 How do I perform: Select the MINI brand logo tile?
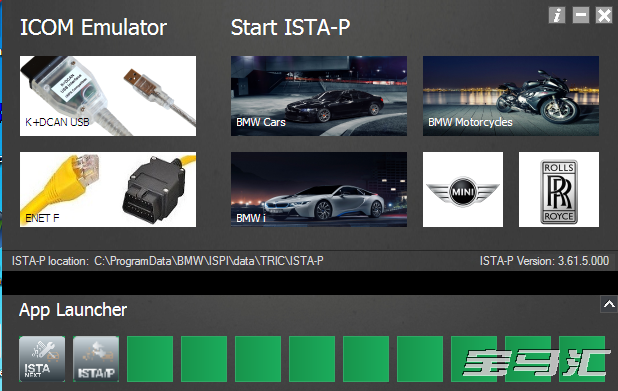pyautogui.click(x=463, y=190)
